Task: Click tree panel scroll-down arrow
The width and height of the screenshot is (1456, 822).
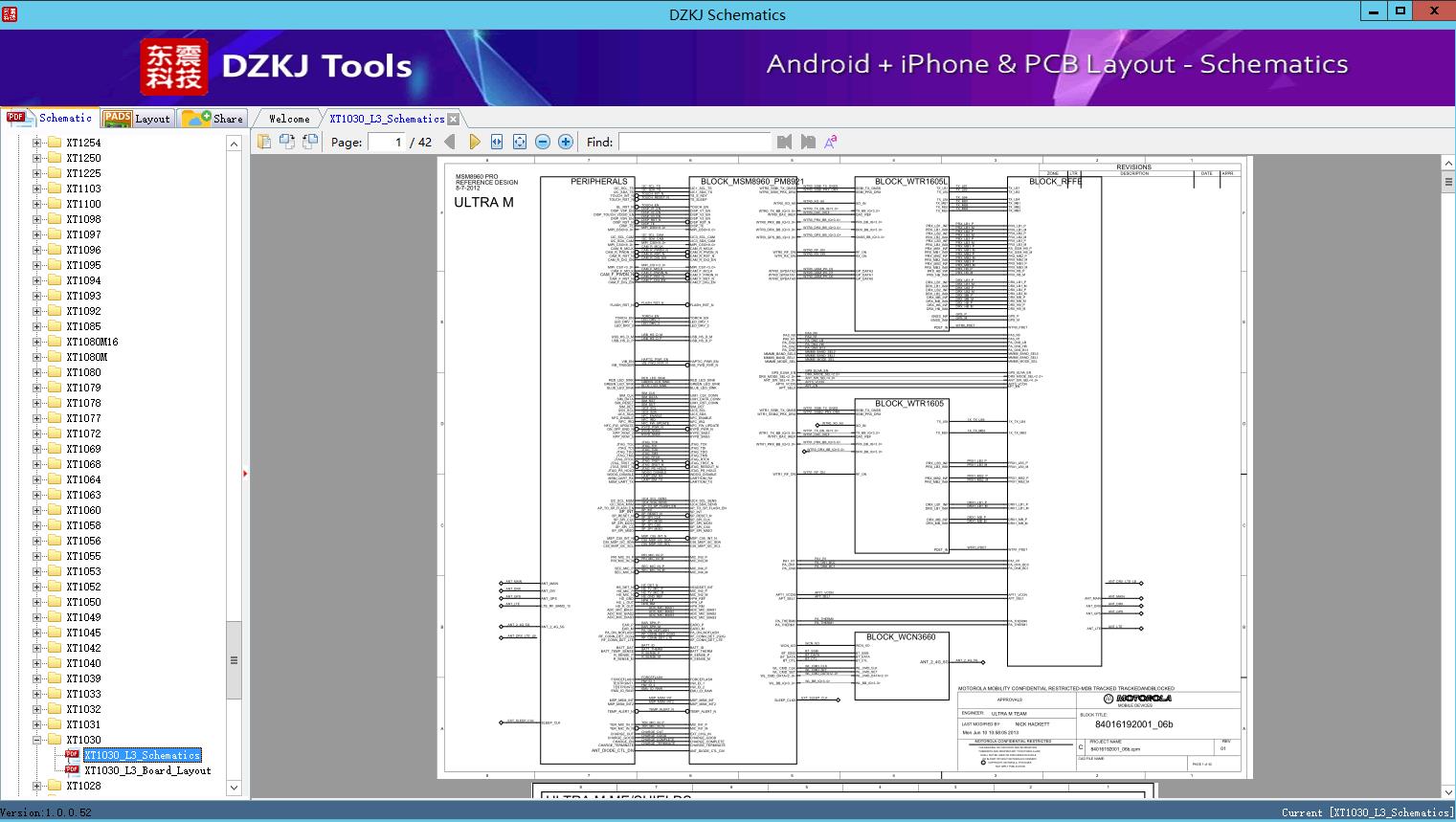Action: point(234,788)
